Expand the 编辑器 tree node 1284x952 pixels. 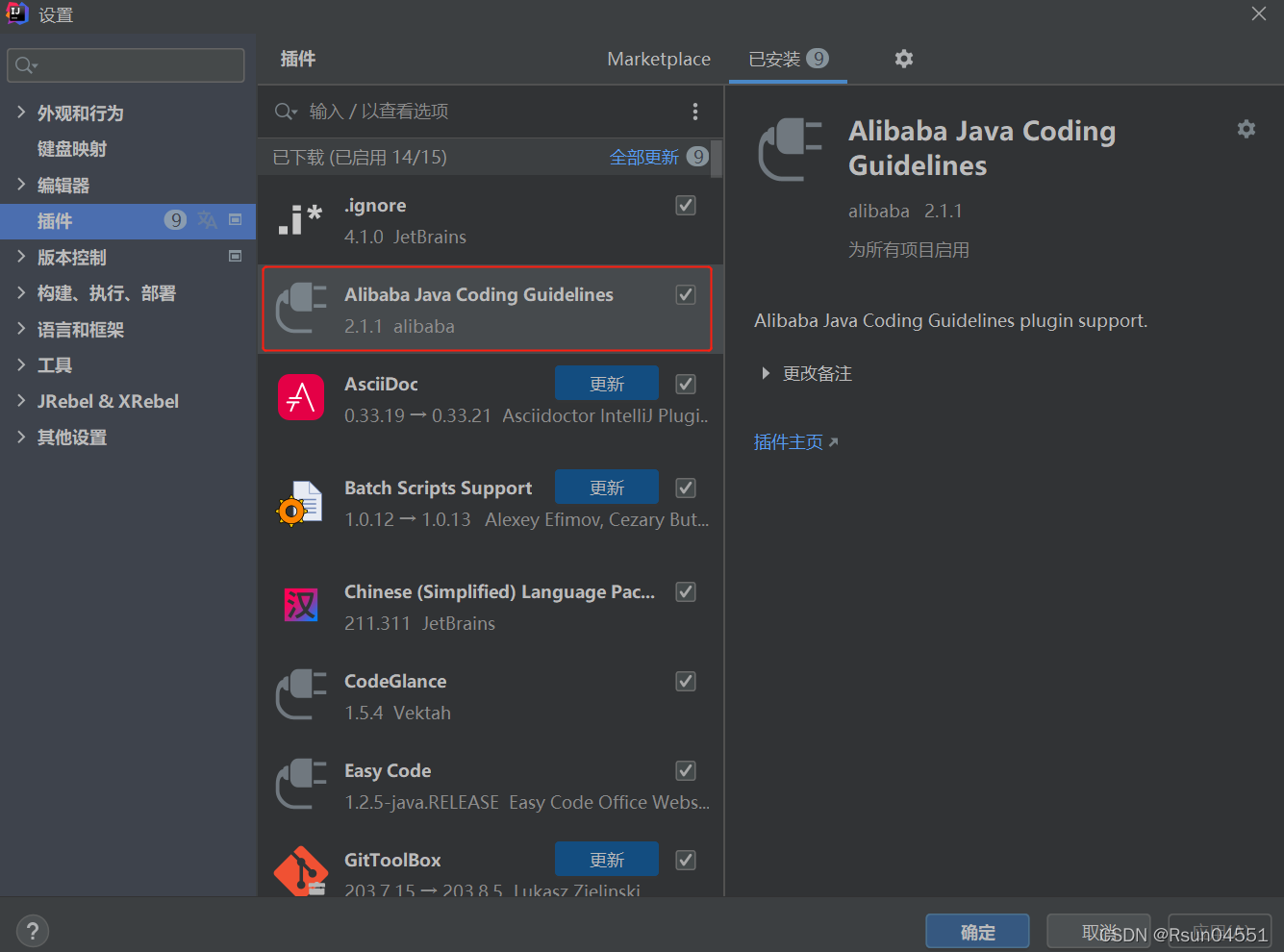coord(21,185)
